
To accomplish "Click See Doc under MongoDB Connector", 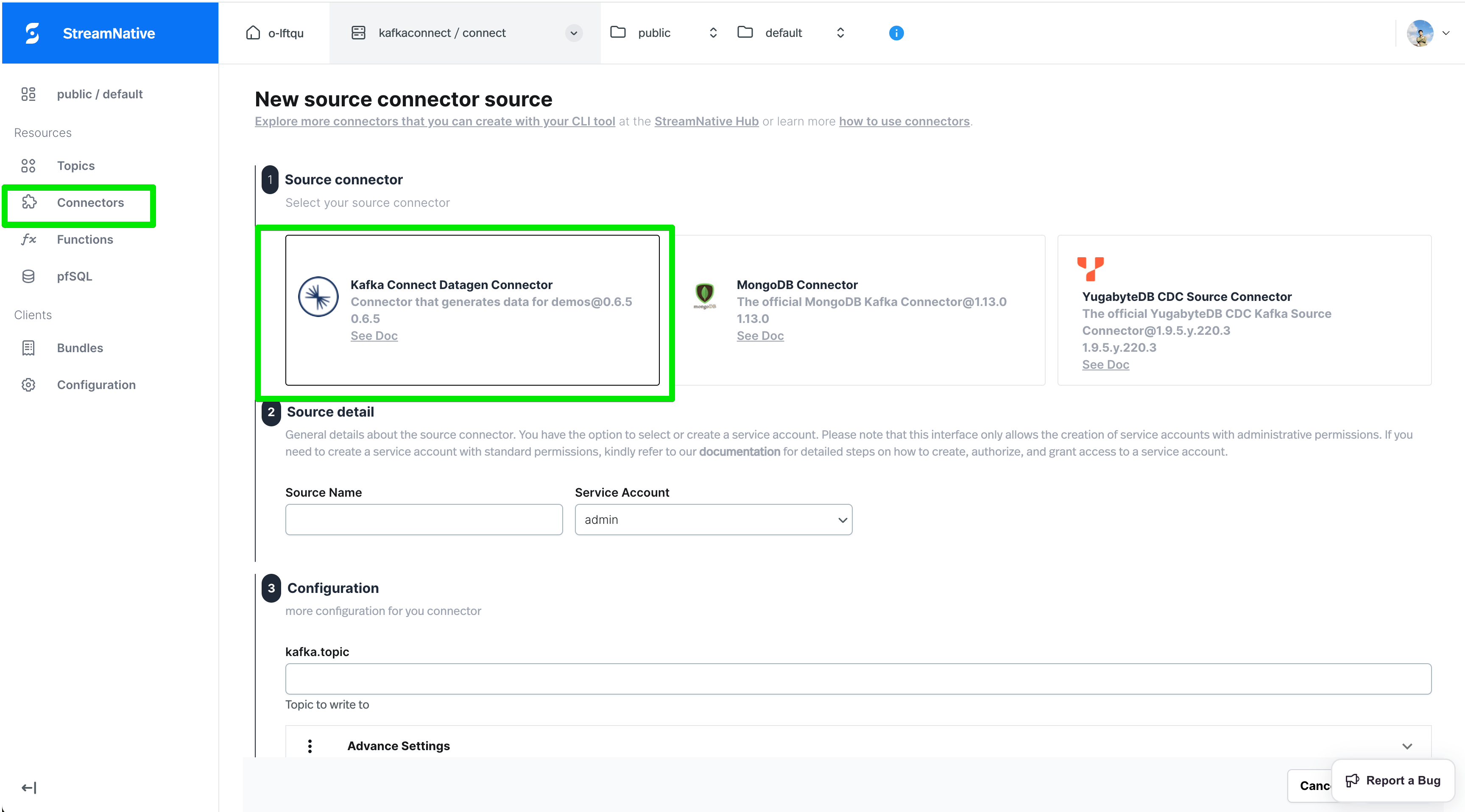I will [x=760, y=335].
